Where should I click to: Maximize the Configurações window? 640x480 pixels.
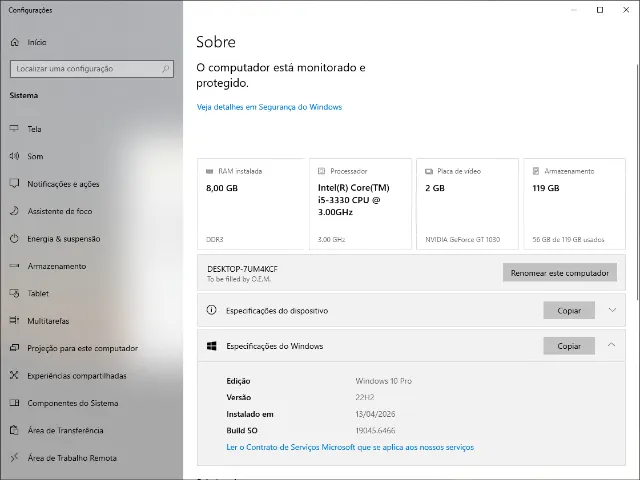600,10
